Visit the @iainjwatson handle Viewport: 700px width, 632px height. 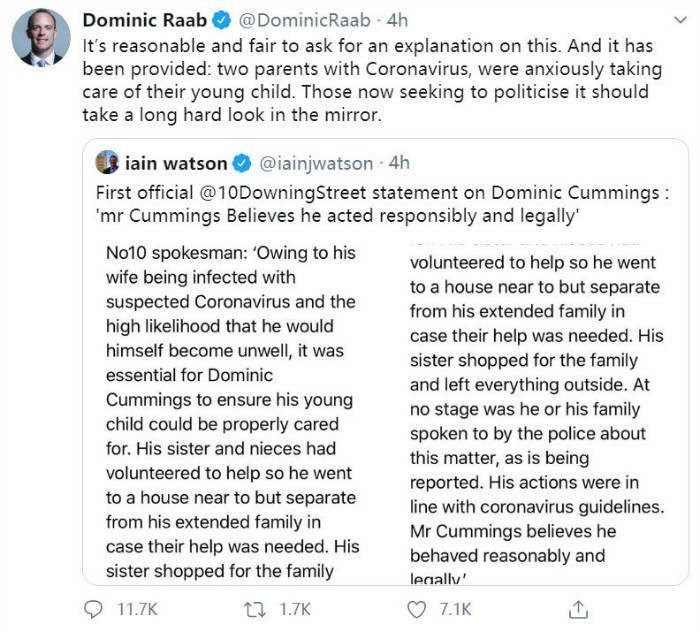[316, 163]
